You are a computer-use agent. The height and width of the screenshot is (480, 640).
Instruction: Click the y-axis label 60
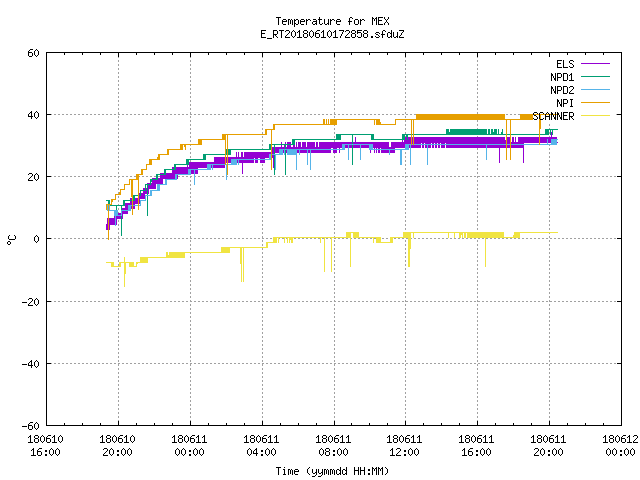33,53
